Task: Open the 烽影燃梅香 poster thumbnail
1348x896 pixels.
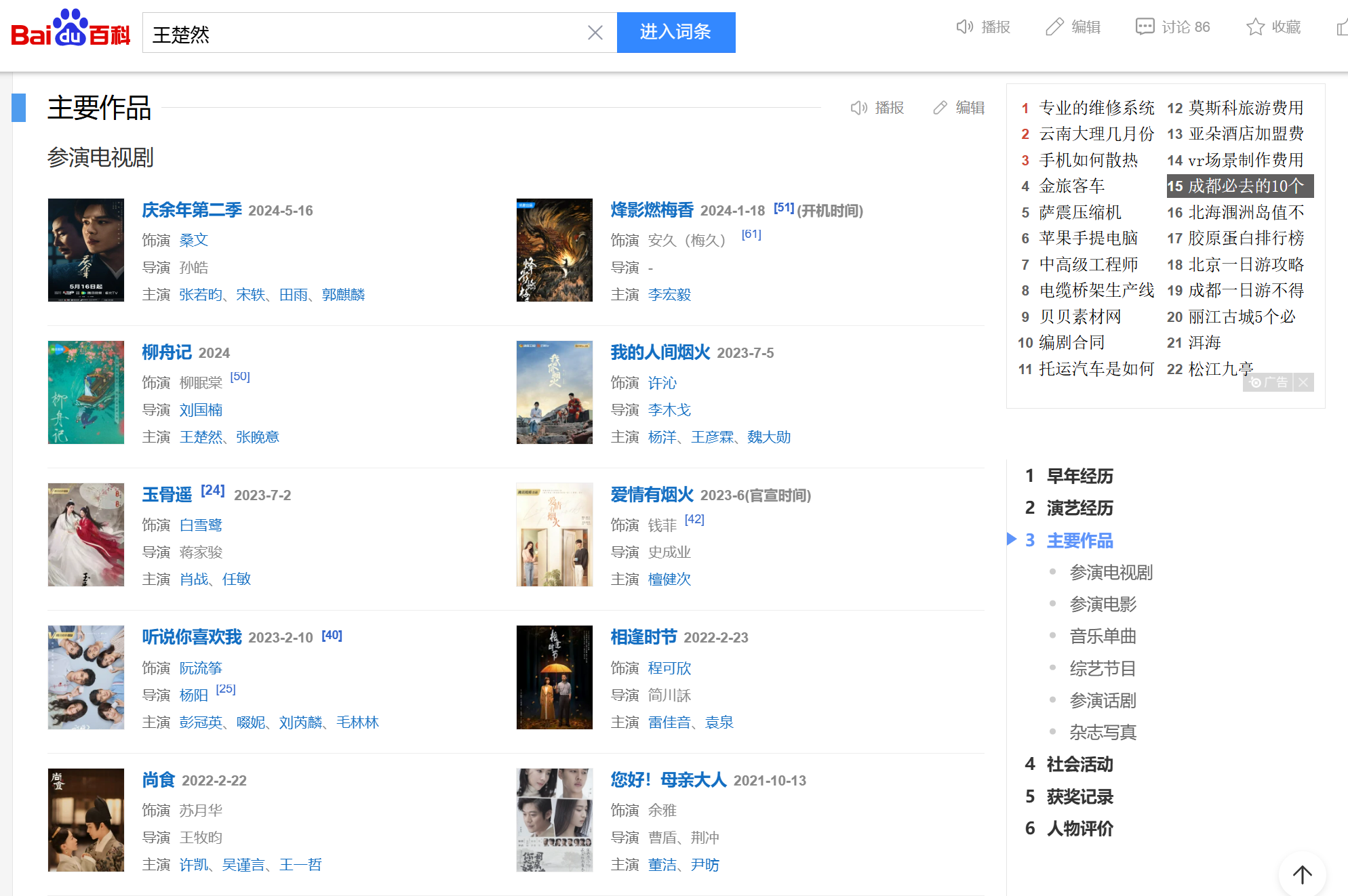Action: pos(555,250)
